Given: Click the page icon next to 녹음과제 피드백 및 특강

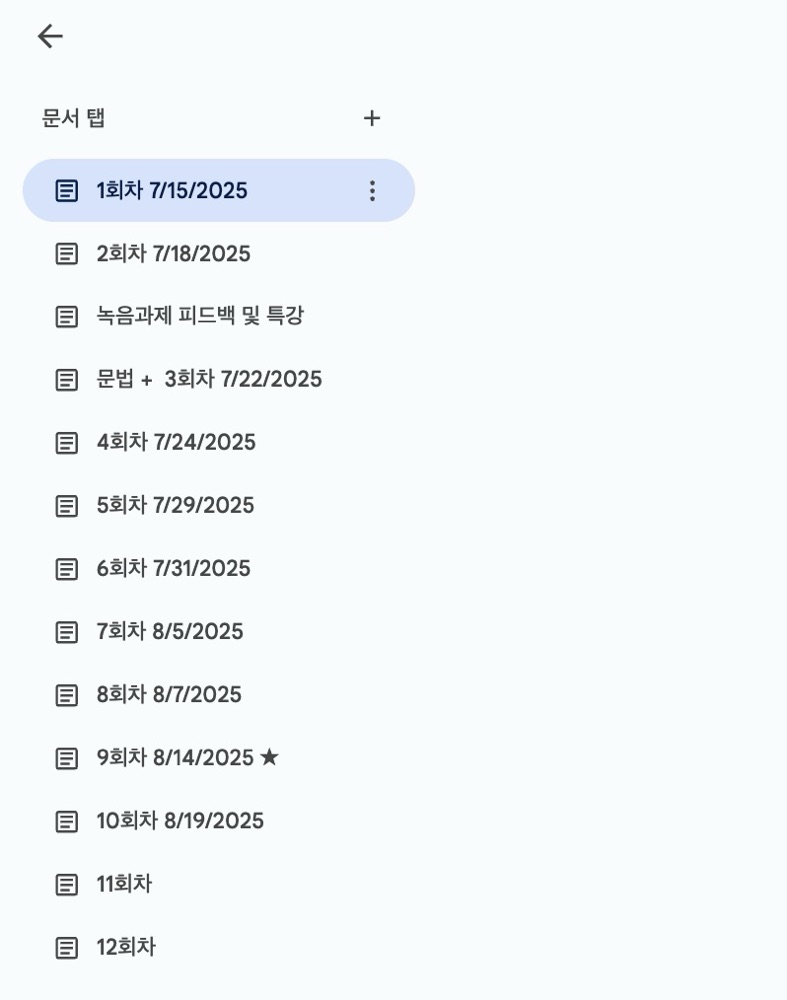Looking at the screenshot, I should tap(67, 316).
